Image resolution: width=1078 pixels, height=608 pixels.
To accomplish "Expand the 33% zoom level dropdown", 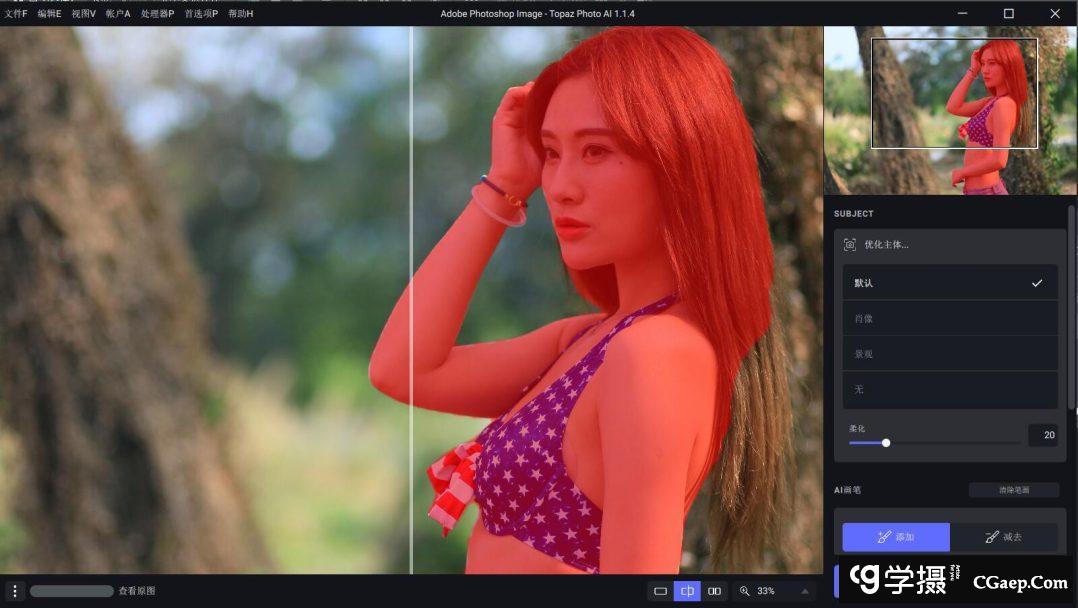I will pyautogui.click(x=805, y=591).
